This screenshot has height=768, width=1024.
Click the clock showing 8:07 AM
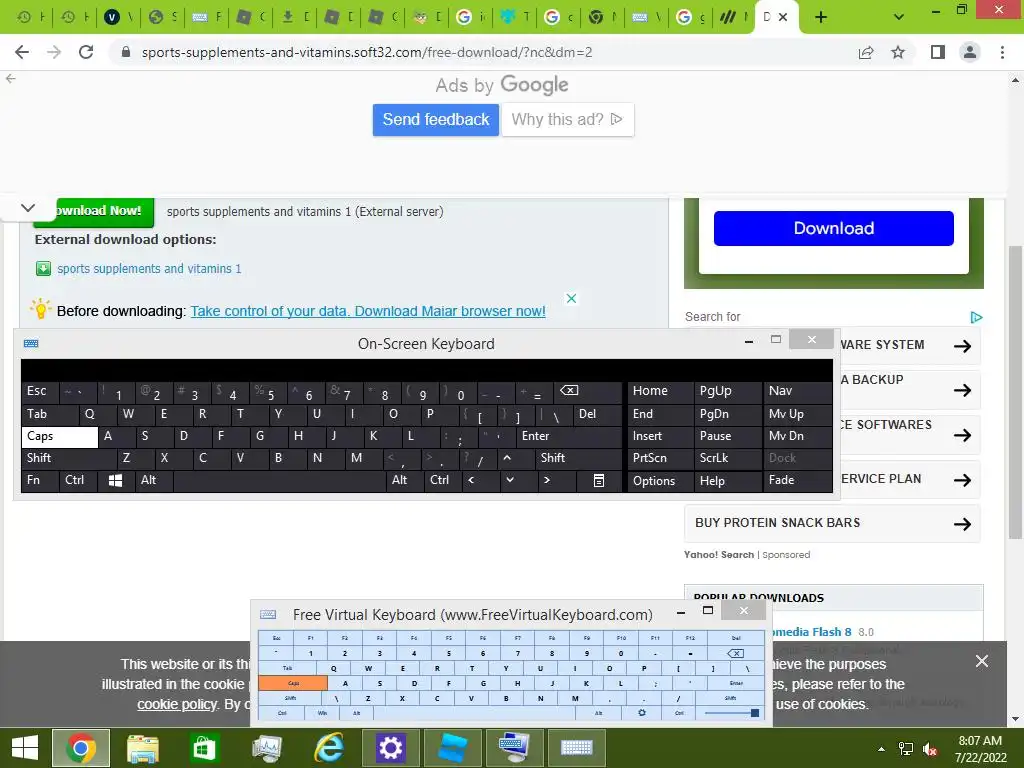click(980, 741)
